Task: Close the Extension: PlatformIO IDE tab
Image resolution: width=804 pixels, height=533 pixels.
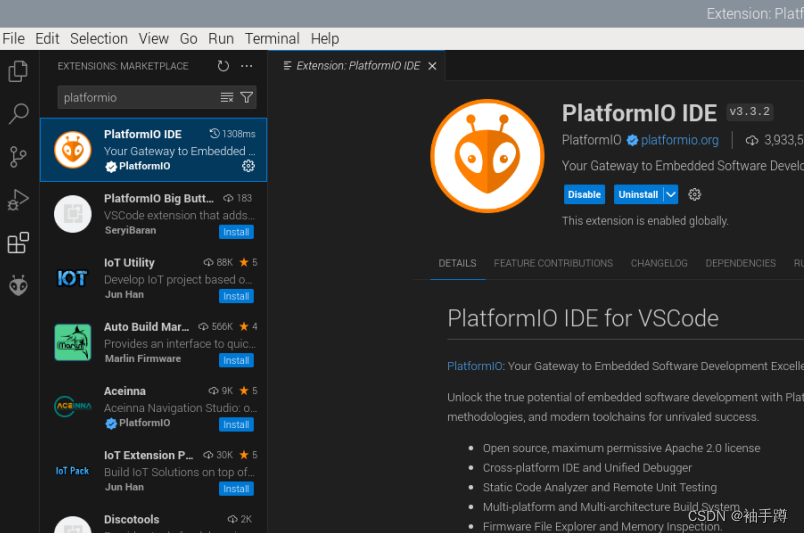Action: coord(432,66)
